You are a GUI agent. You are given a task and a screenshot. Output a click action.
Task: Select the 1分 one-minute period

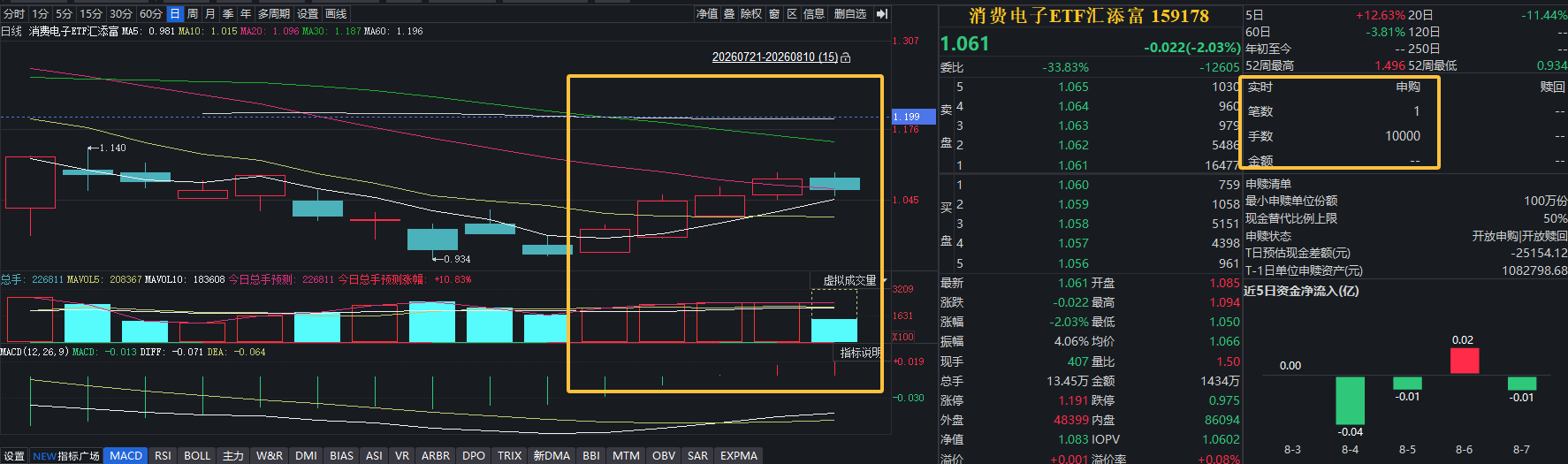point(41,13)
